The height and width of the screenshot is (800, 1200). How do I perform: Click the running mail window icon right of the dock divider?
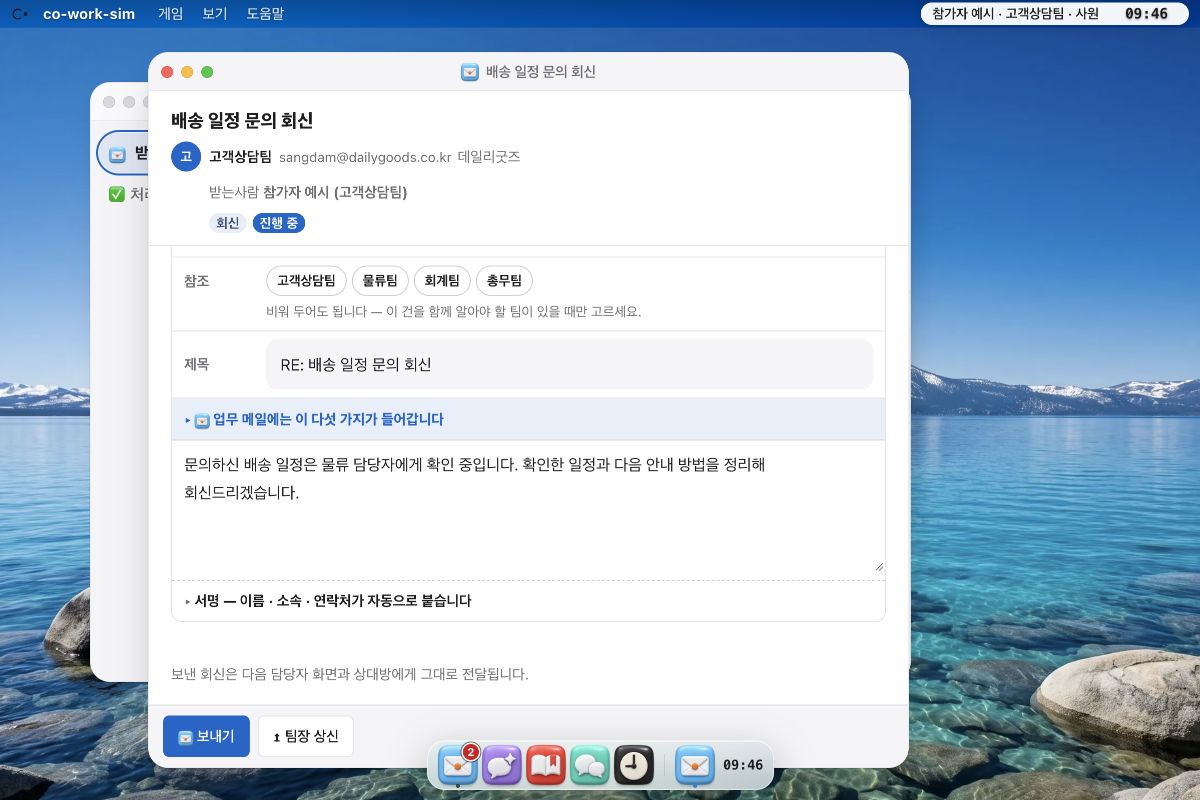(695, 767)
